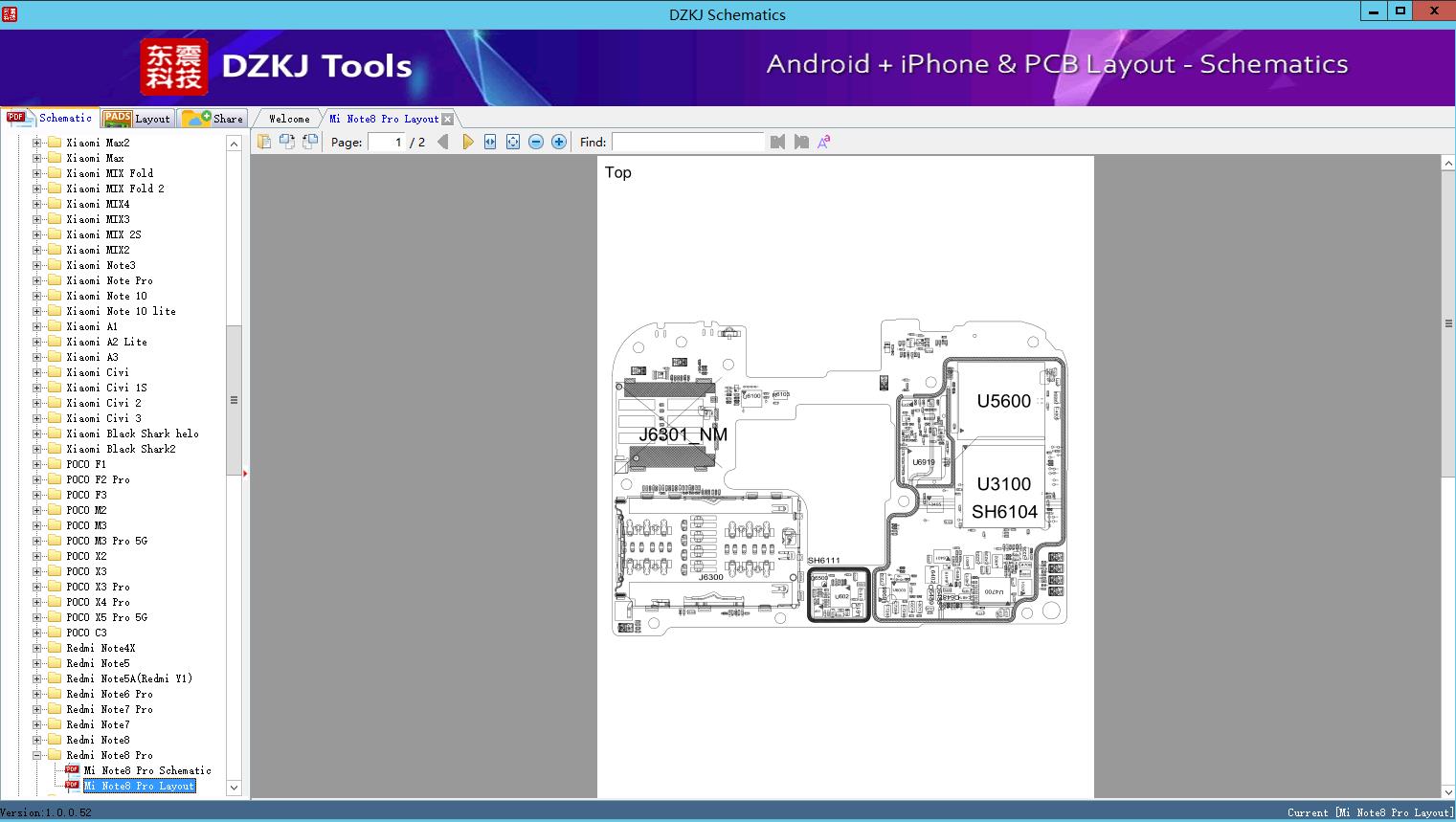Expand the POCO F2 Pro folder
The image size is (1456, 822).
[x=36, y=479]
